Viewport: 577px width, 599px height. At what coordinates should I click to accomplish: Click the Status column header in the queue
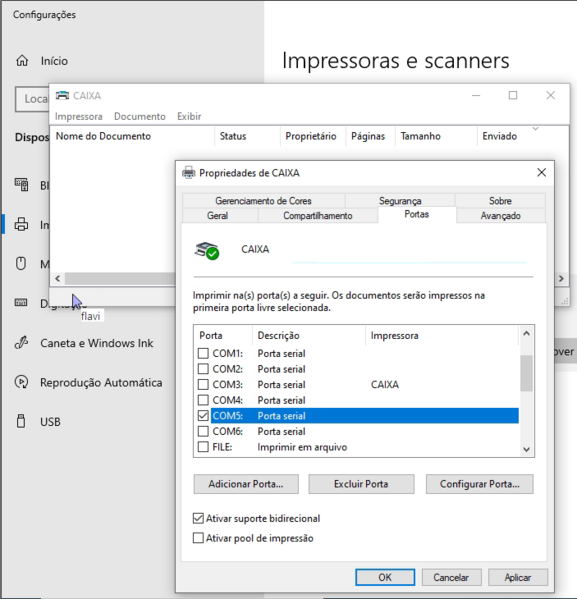pos(247,136)
